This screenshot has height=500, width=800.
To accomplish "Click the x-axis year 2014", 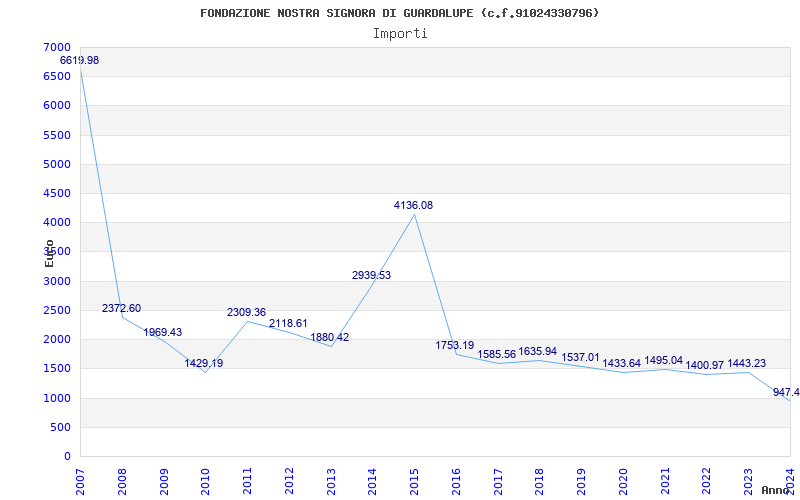I will point(372,482).
